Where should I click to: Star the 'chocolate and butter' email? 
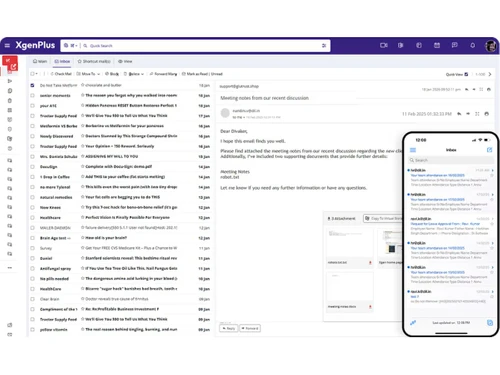[83, 85]
